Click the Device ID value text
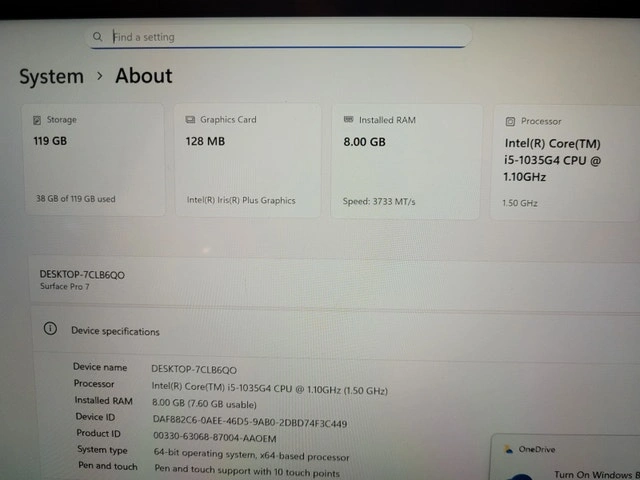The image size is (640, 480). pos(249,423)
